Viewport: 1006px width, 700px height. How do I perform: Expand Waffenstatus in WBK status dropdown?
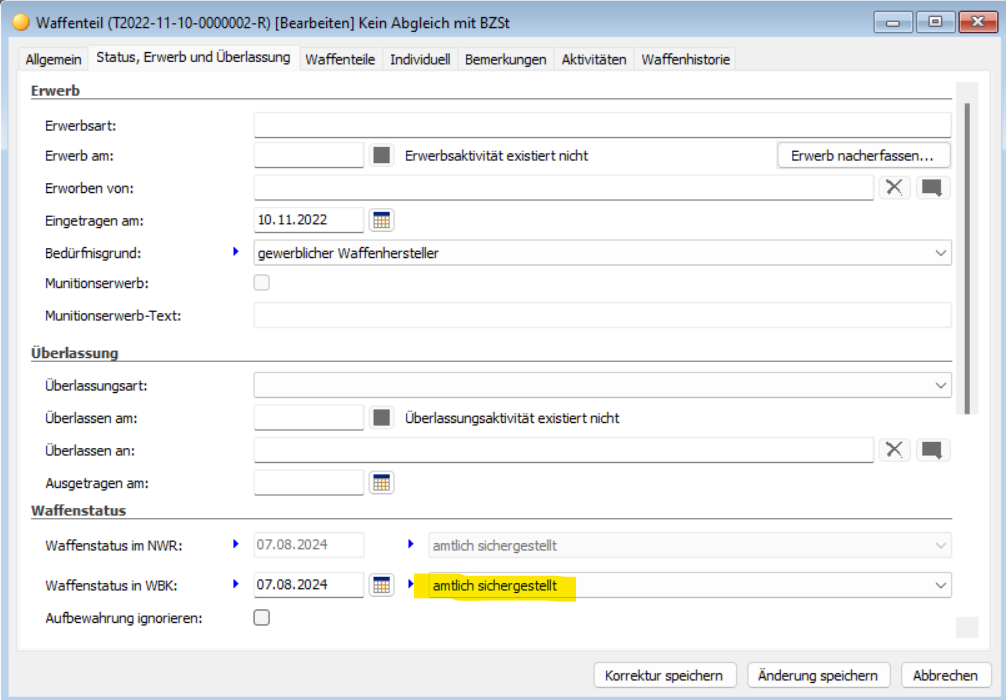click(940, 585)
